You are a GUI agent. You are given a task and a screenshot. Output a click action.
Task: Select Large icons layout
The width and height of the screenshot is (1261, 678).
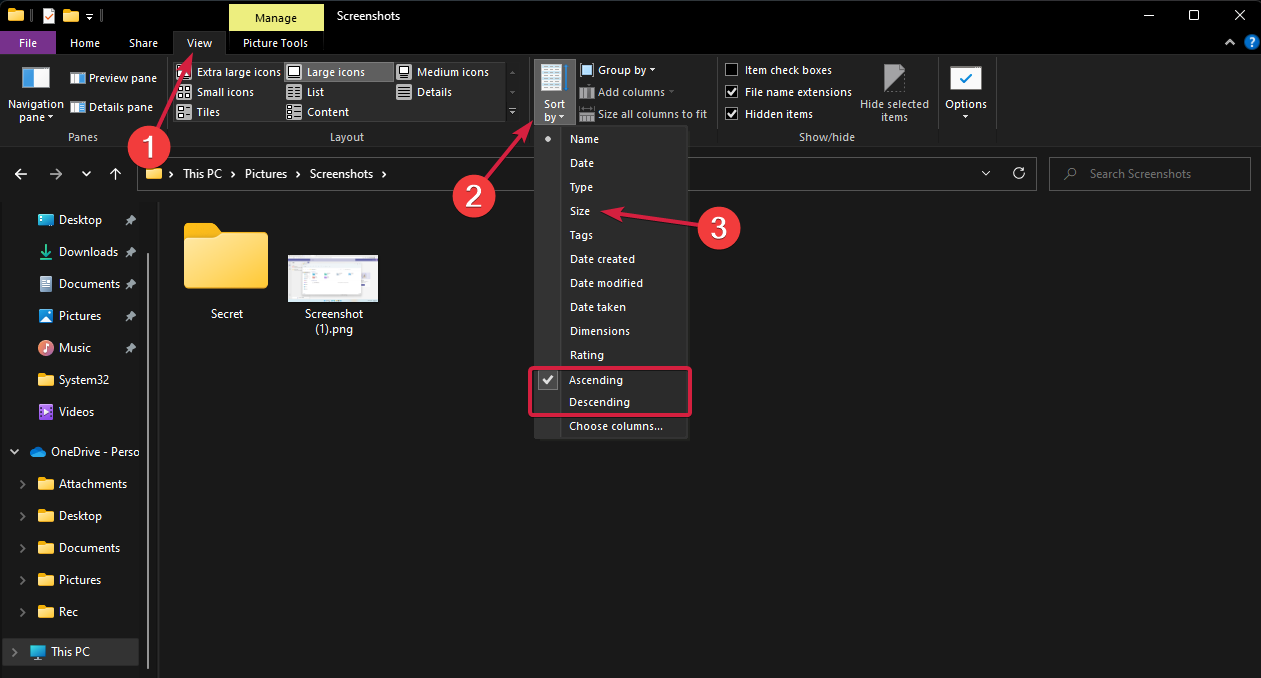[339, 72]
